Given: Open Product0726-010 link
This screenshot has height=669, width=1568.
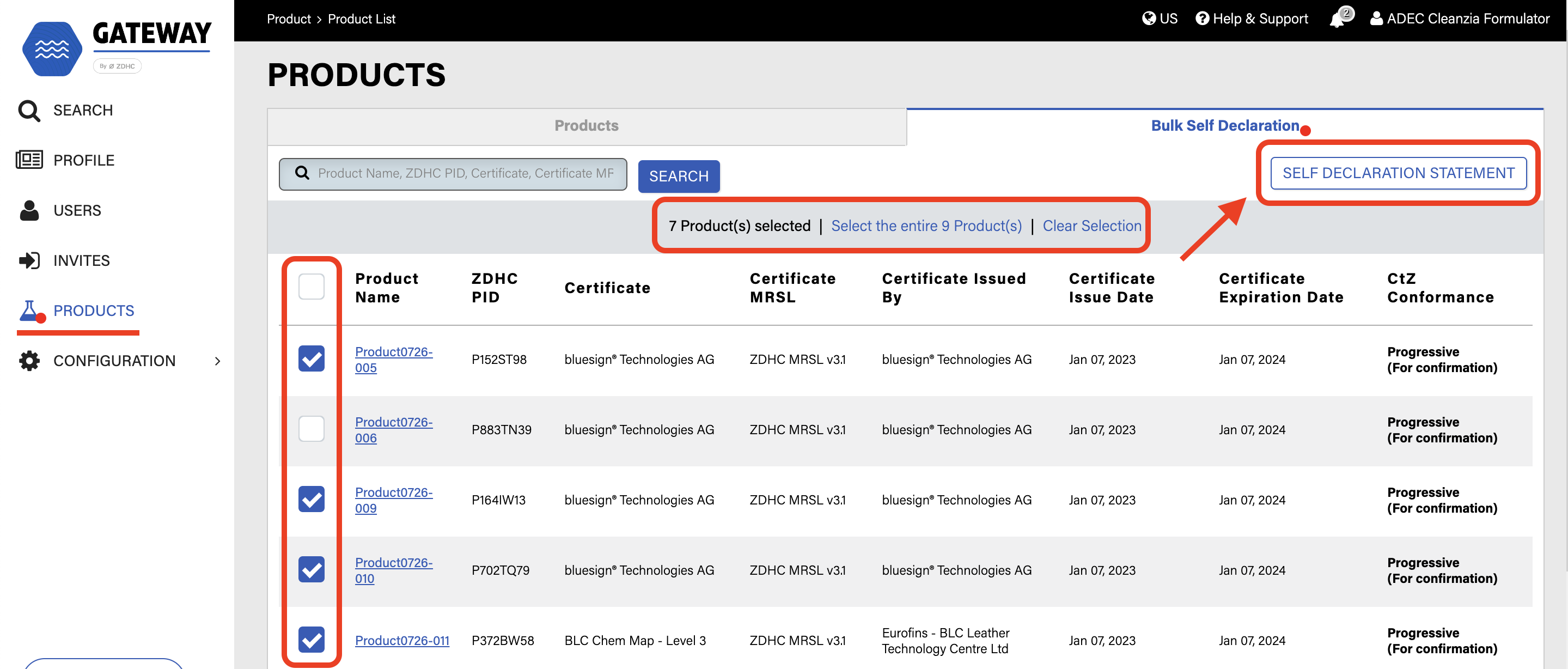Looking at the screenshot, I should pos(393,570).
